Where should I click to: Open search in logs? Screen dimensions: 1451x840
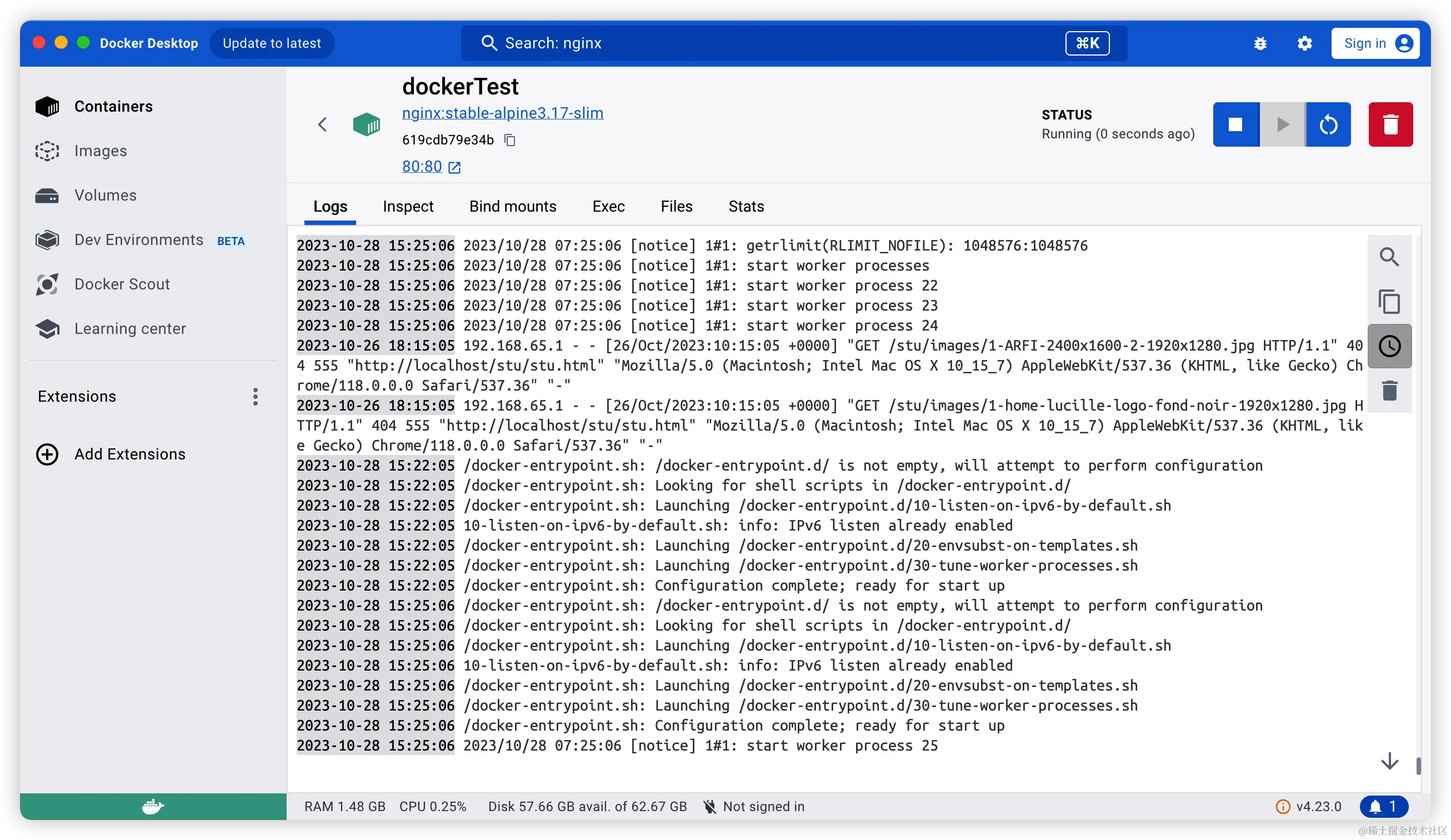(1389, 257)
